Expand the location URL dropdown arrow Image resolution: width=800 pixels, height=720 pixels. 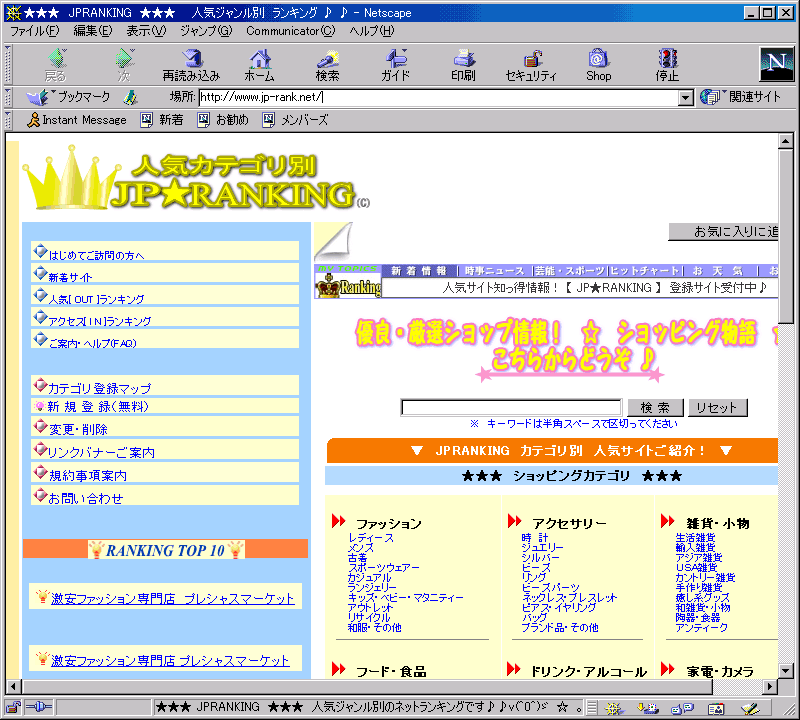[686, 97]
